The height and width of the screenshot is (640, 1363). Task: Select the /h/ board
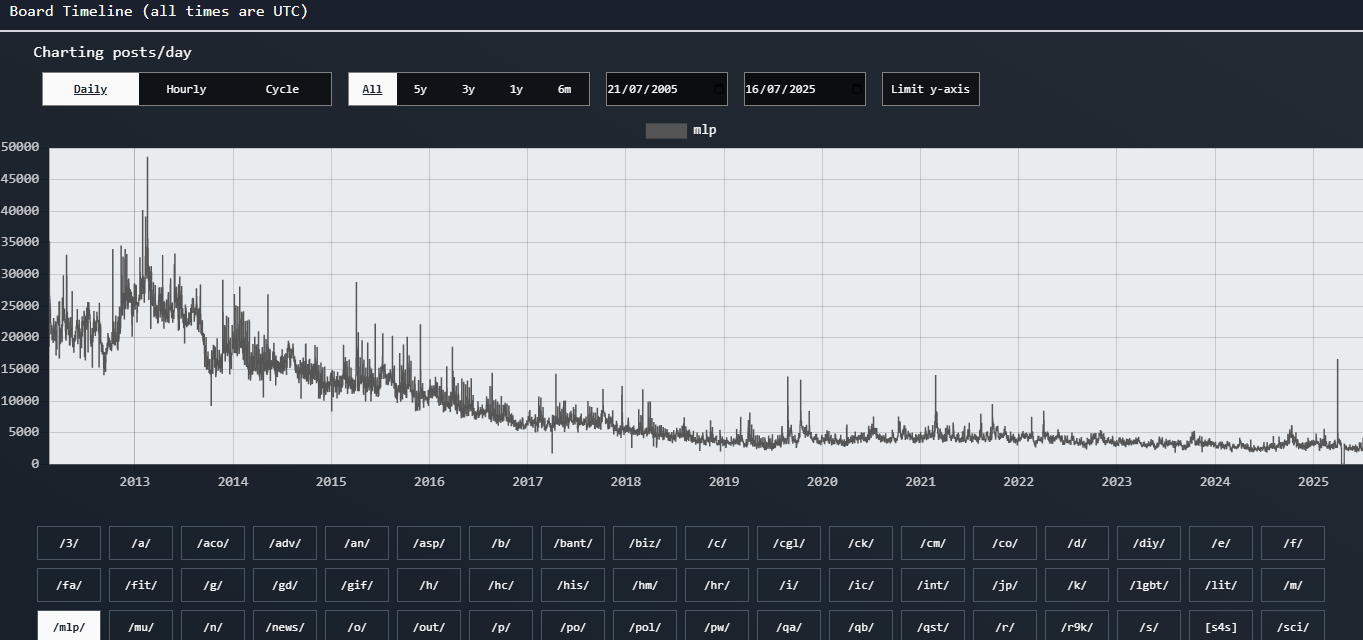[429, 585]
